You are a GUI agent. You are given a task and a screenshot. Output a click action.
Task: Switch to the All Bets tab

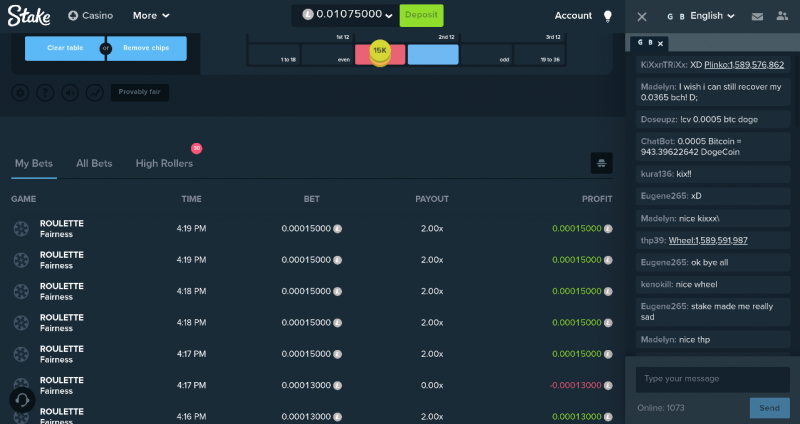pyautogui.click(x=94, y=164)
